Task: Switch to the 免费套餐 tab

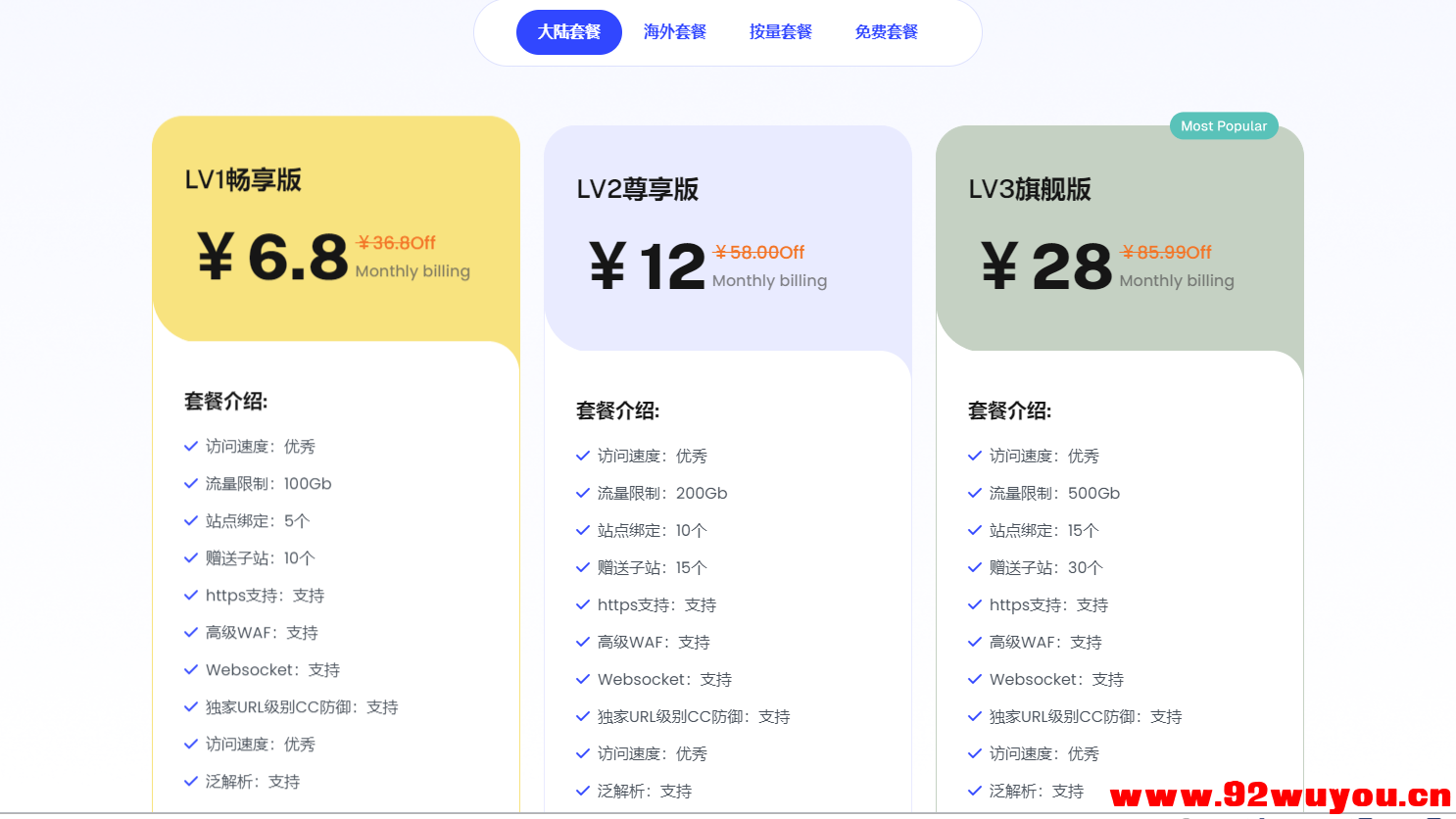Action: 886,32
